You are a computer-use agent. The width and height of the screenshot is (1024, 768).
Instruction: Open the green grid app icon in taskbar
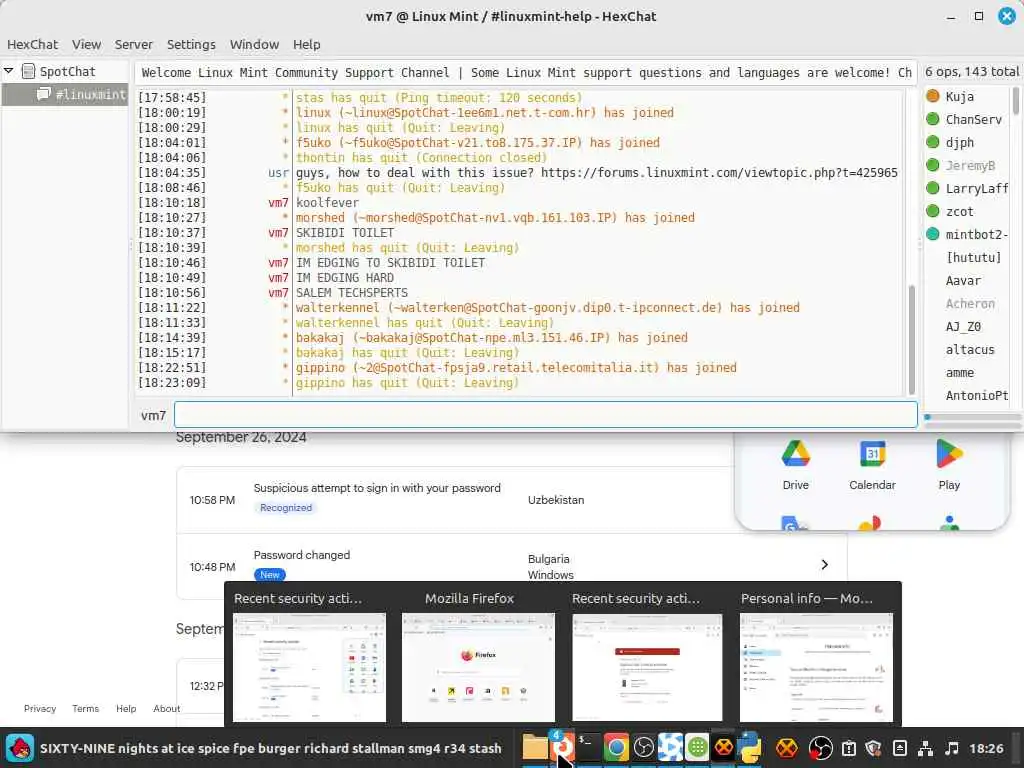point(697,748)
